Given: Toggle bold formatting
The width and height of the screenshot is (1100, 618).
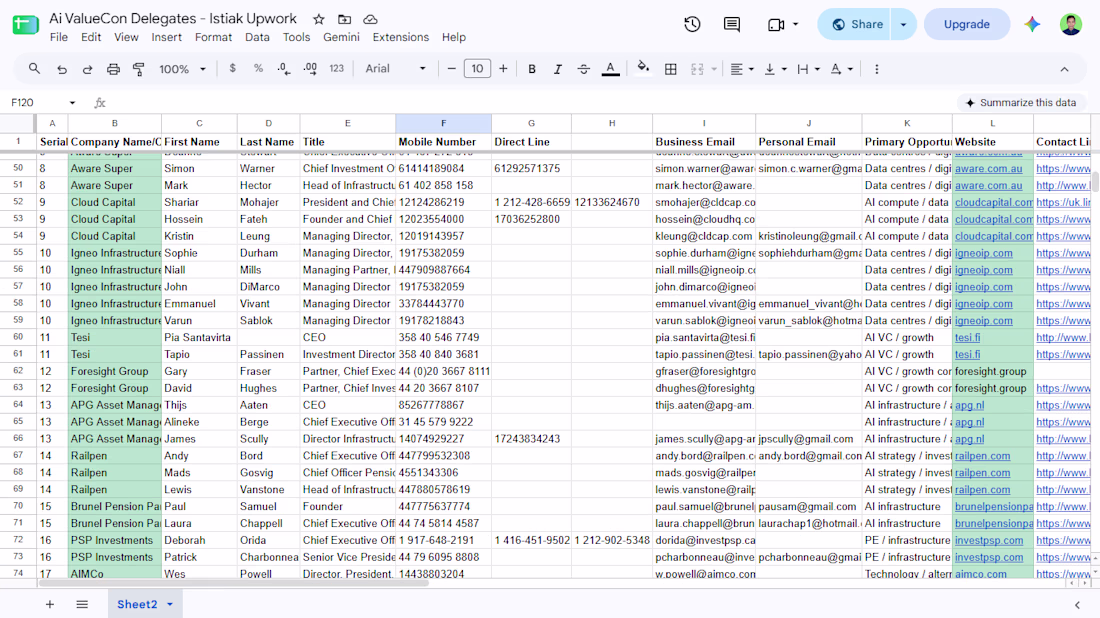Looking at the screenshot, I should click(532, 69).
